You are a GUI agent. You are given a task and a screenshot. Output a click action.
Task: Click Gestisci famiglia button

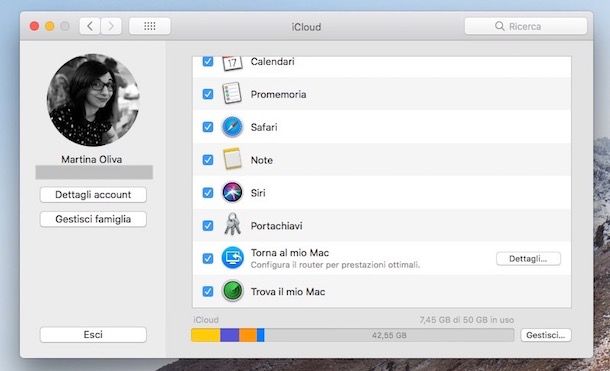pos(93,219)
